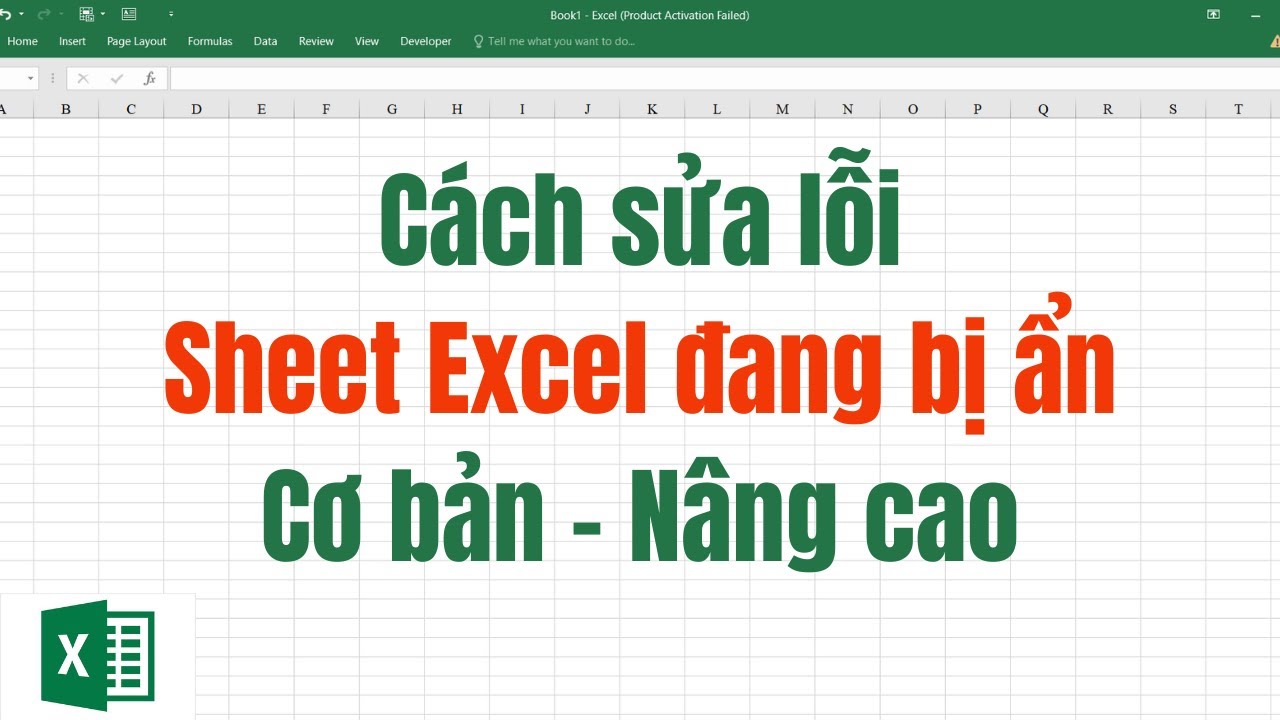The image size is (1280, 720).
Task: Click the yellow warning triangle icon
Action: click(1275, 41)
